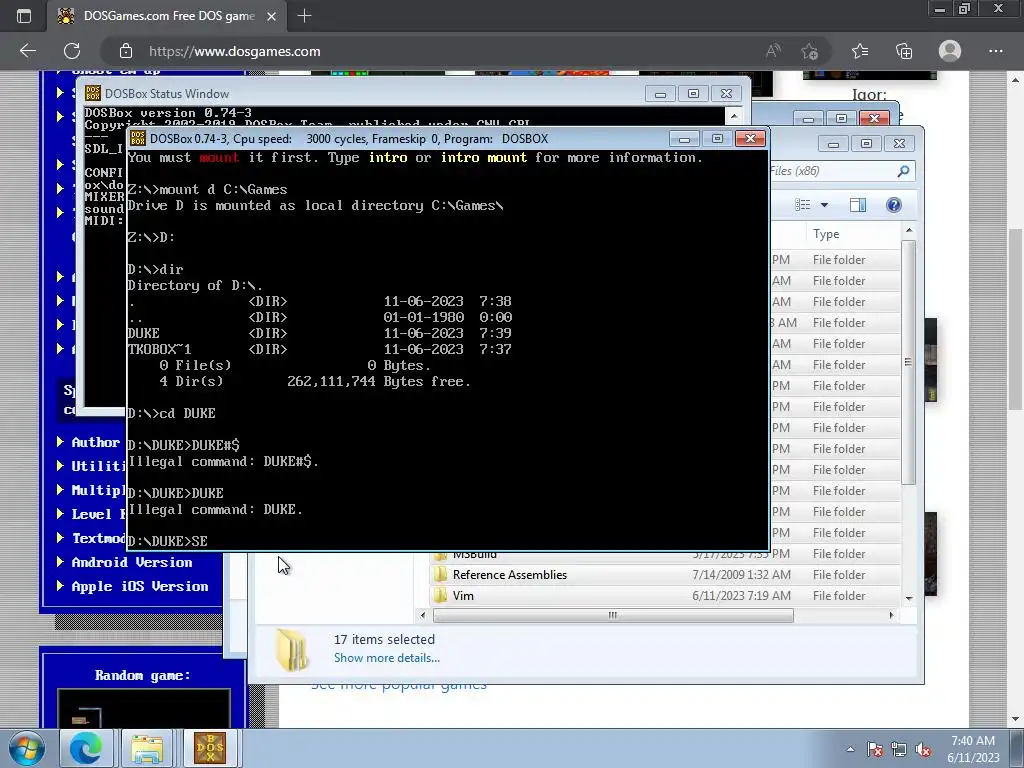Click the browser page scrollbar thumb
The width and height of the screenshot is (1024, 768).
[x=1014, y=320]
